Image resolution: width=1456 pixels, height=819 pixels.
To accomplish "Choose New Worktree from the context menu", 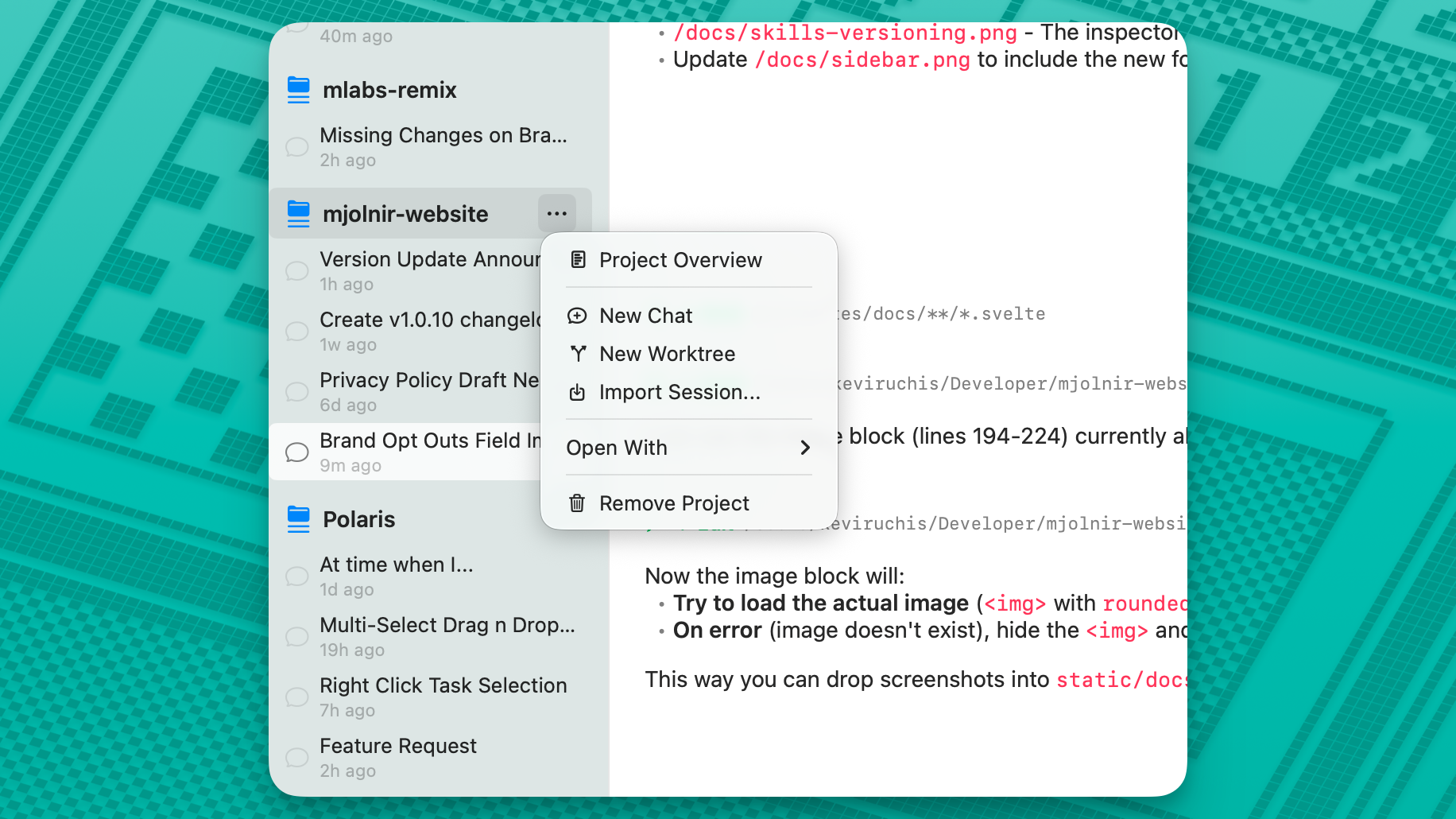I will coord(667,354).
